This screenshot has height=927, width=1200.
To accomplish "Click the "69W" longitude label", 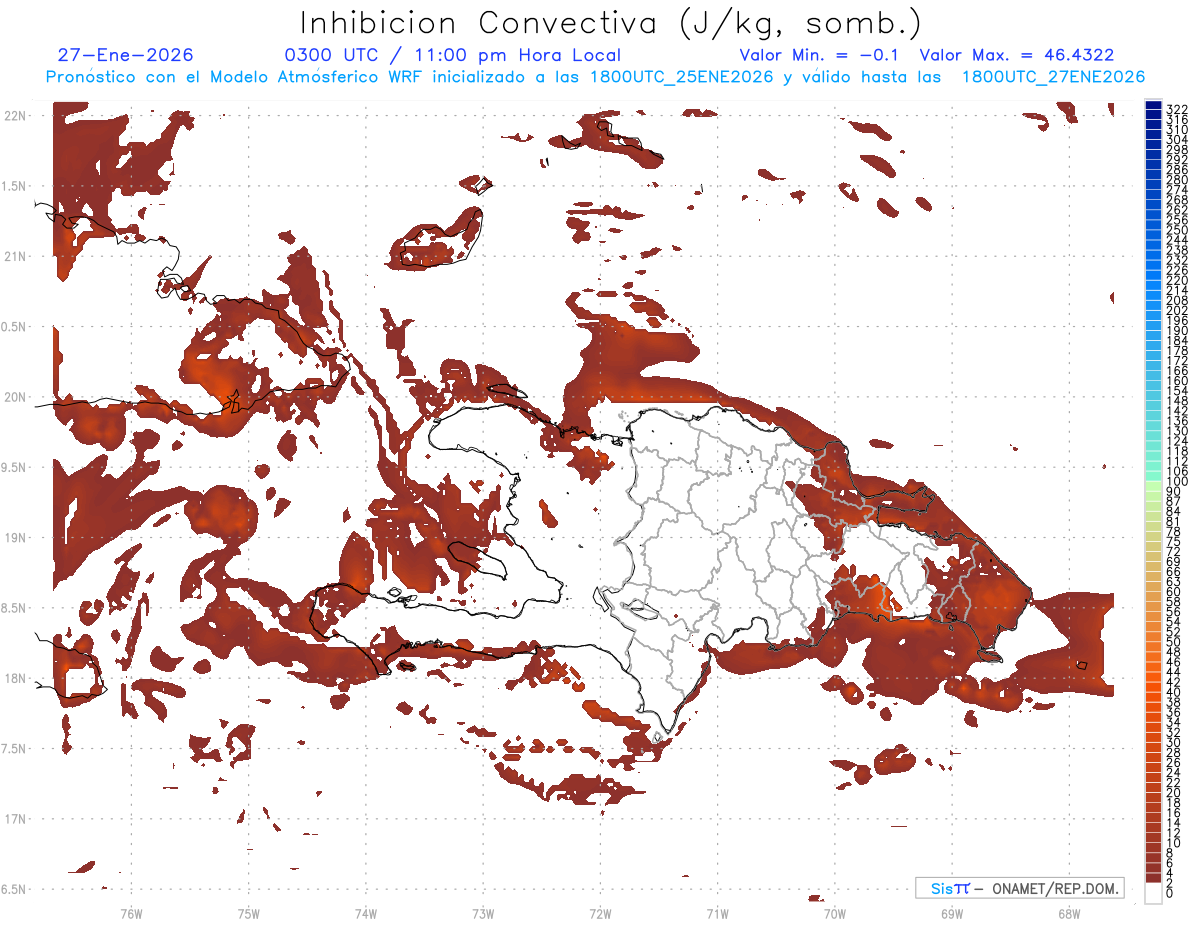I will click(x=952, y=913).
